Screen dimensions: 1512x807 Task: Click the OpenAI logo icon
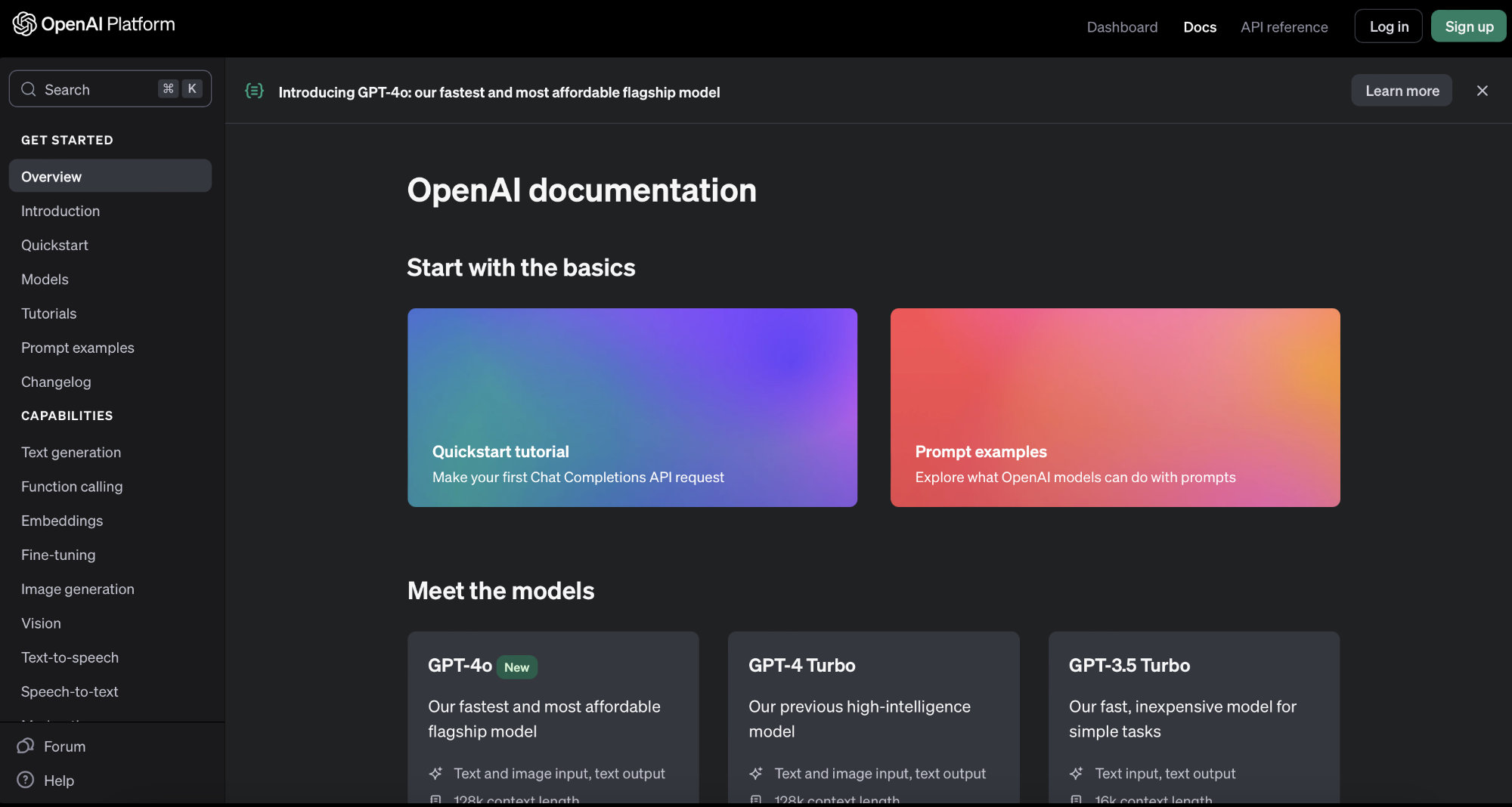click(x=24, y=24)
